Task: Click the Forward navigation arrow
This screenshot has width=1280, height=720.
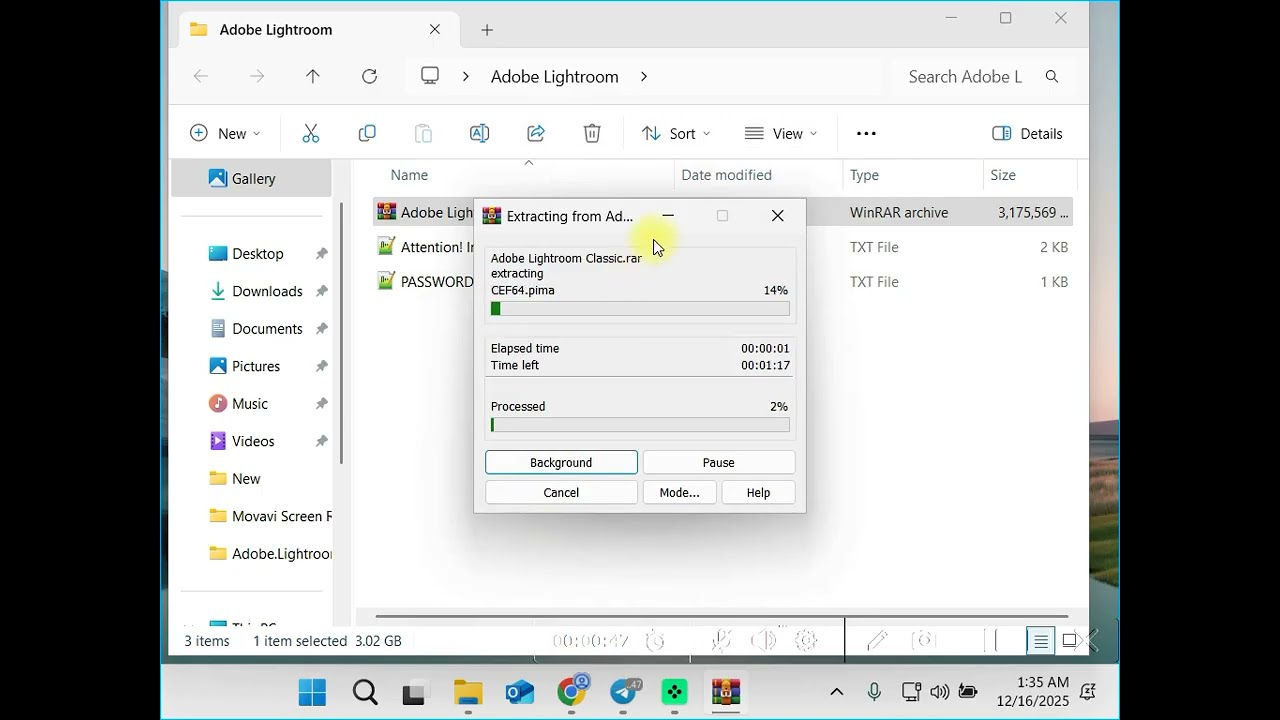Action: (257, 76)
